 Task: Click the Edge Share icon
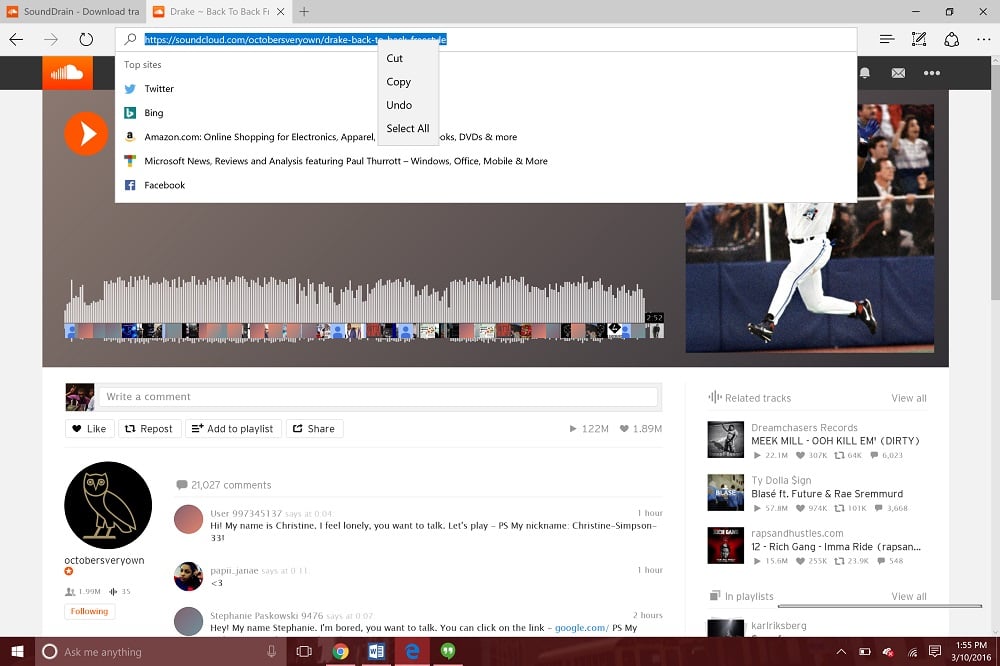(x=952, y=40)
